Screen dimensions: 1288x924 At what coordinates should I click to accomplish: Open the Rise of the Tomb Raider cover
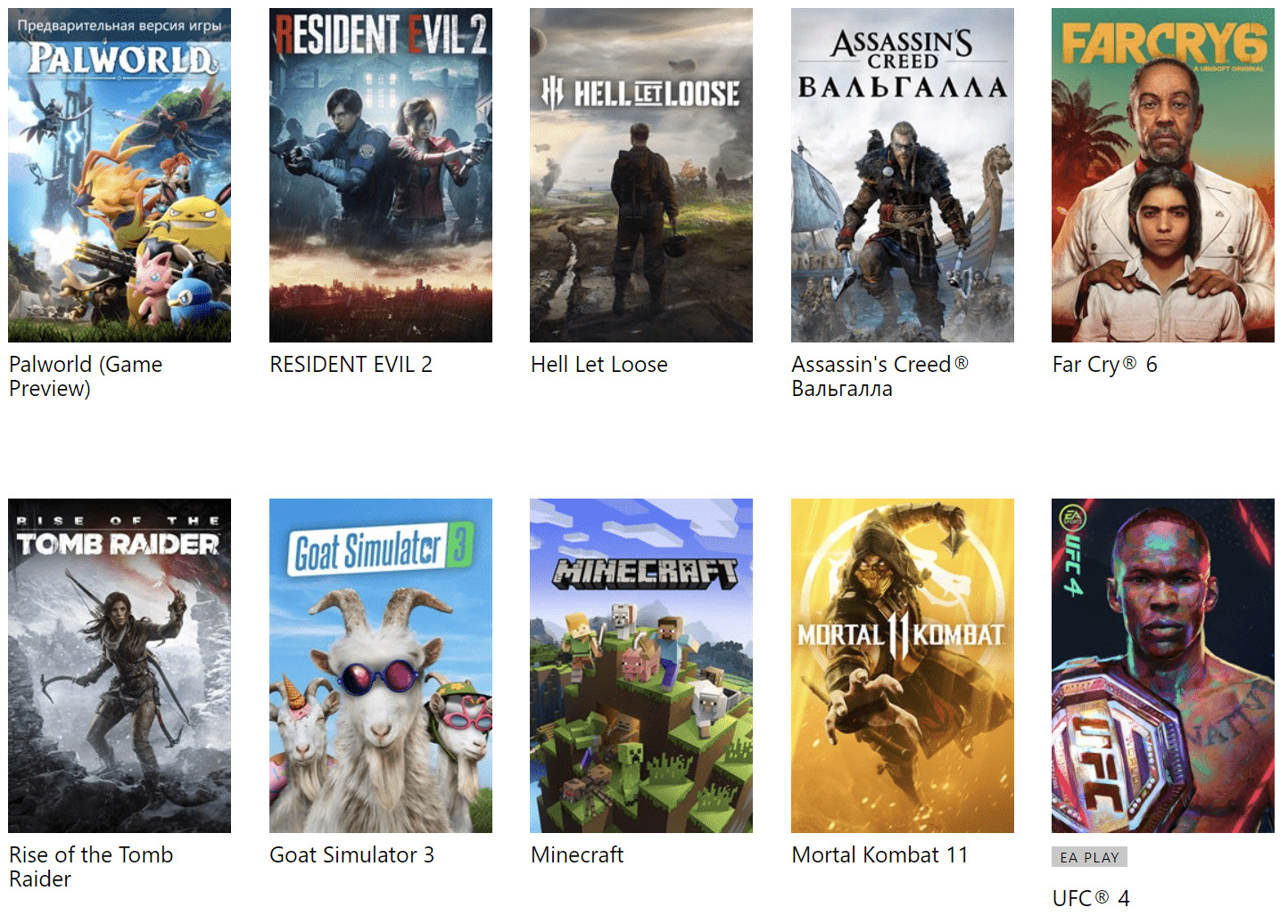click(x=120, y=665)
